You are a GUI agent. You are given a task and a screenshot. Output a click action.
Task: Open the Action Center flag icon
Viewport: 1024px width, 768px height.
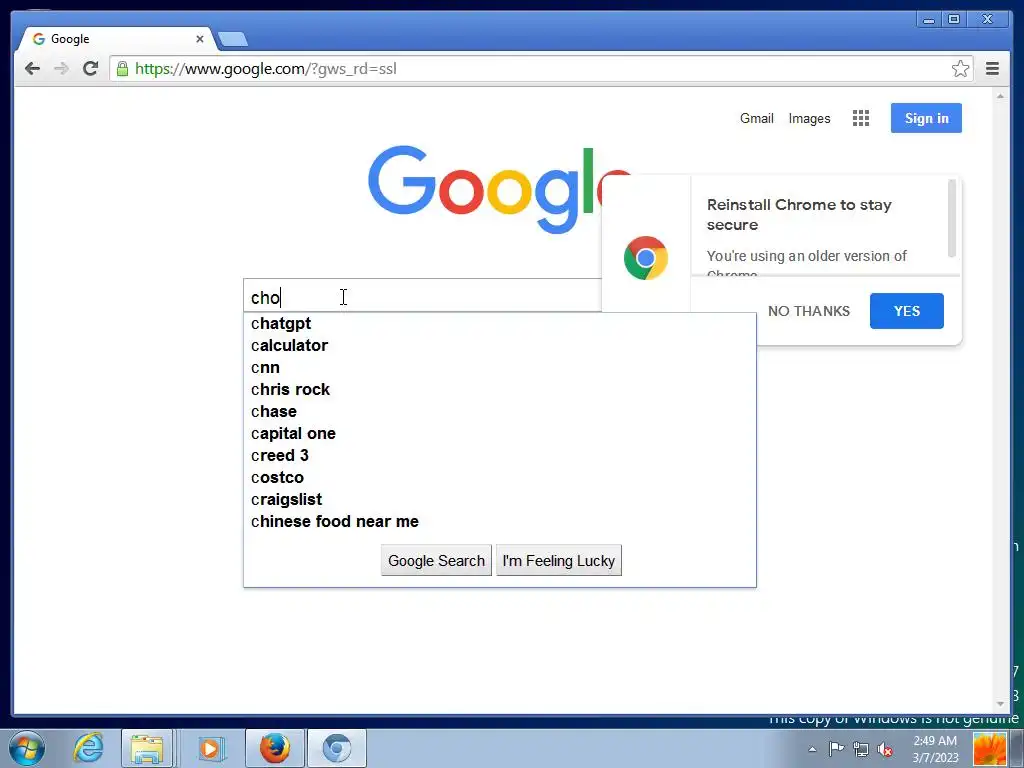836,749
